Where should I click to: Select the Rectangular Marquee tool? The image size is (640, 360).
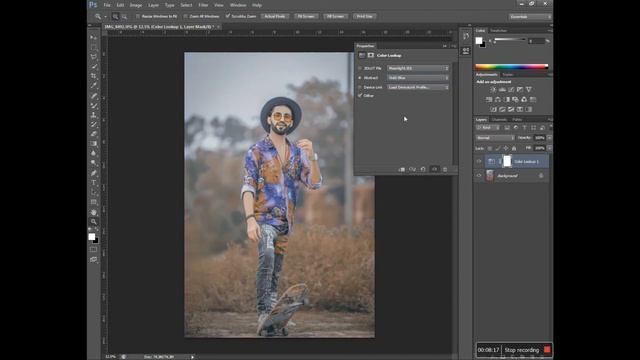(x=94, y=47)
